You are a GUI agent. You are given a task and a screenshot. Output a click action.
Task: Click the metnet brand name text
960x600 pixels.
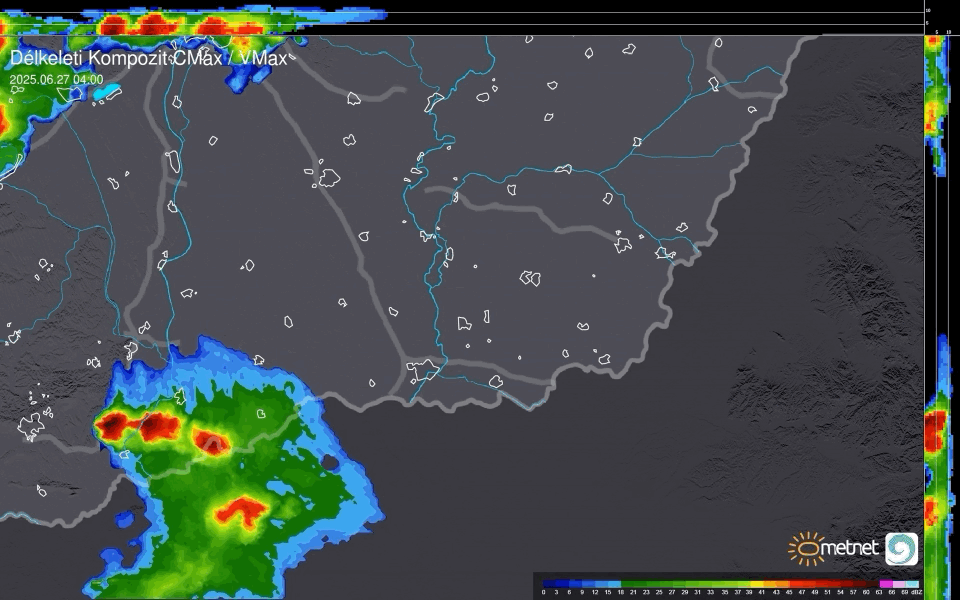tap(850, 548)
